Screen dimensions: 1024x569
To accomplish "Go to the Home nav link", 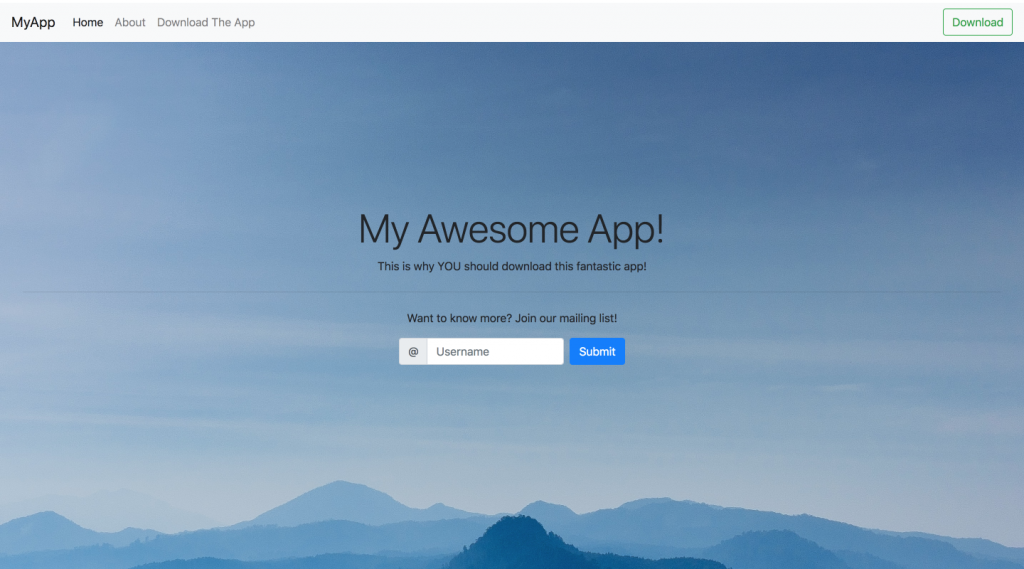I will [x=88, y=22].
